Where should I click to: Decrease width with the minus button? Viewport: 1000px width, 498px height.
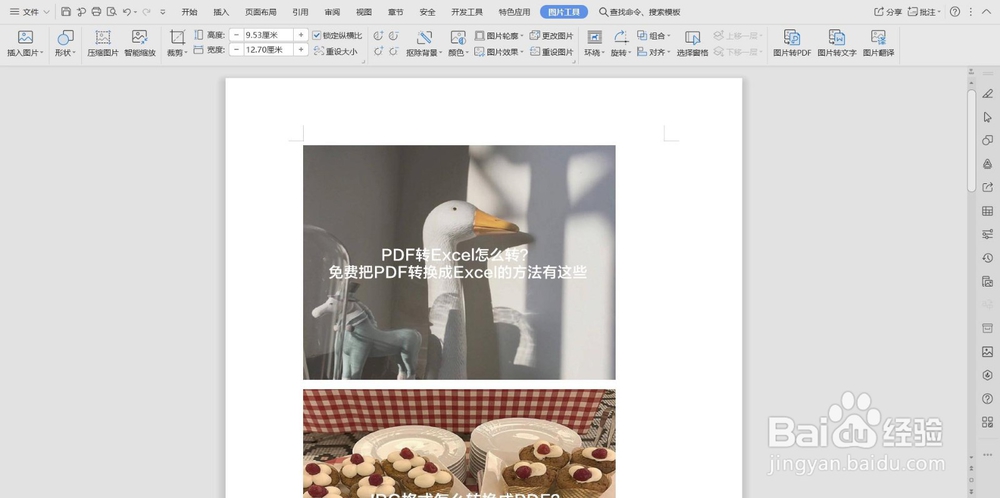tap(237, 50)
